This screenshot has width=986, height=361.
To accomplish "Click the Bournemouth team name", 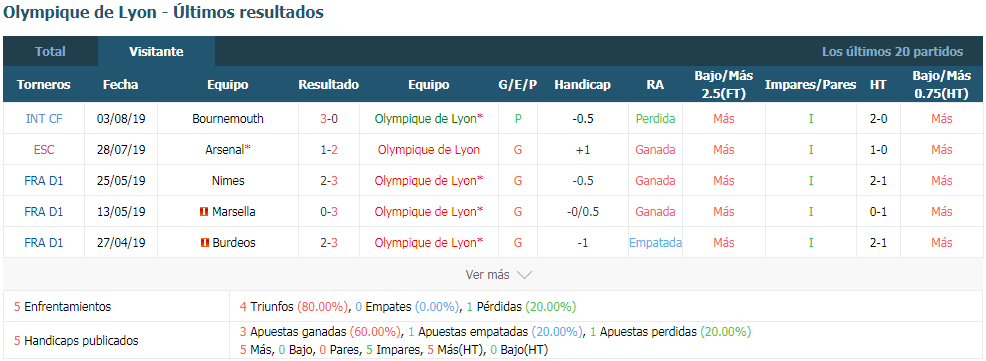I will coord(228,118).
